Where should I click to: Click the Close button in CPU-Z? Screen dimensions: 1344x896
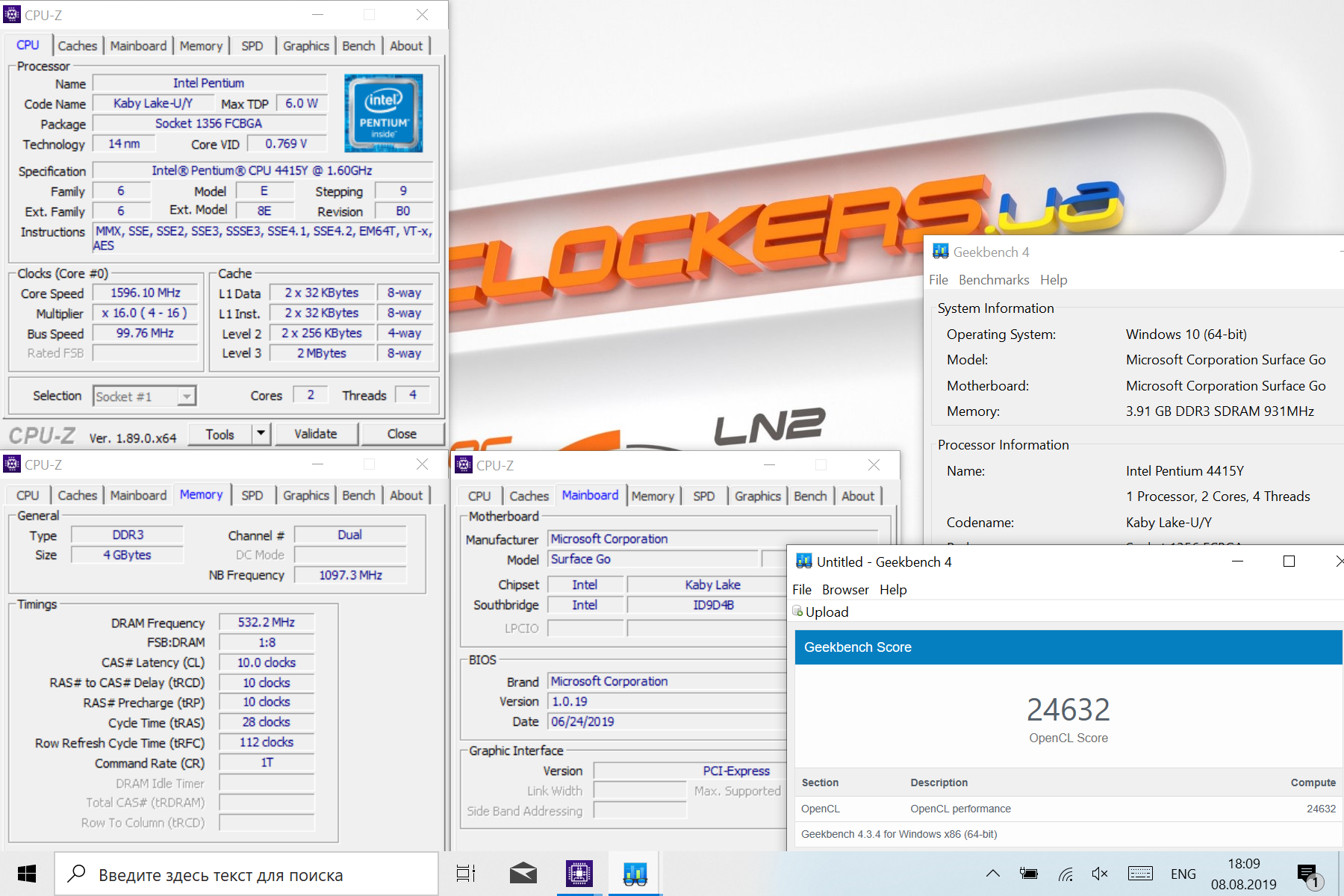pos(402,434)
